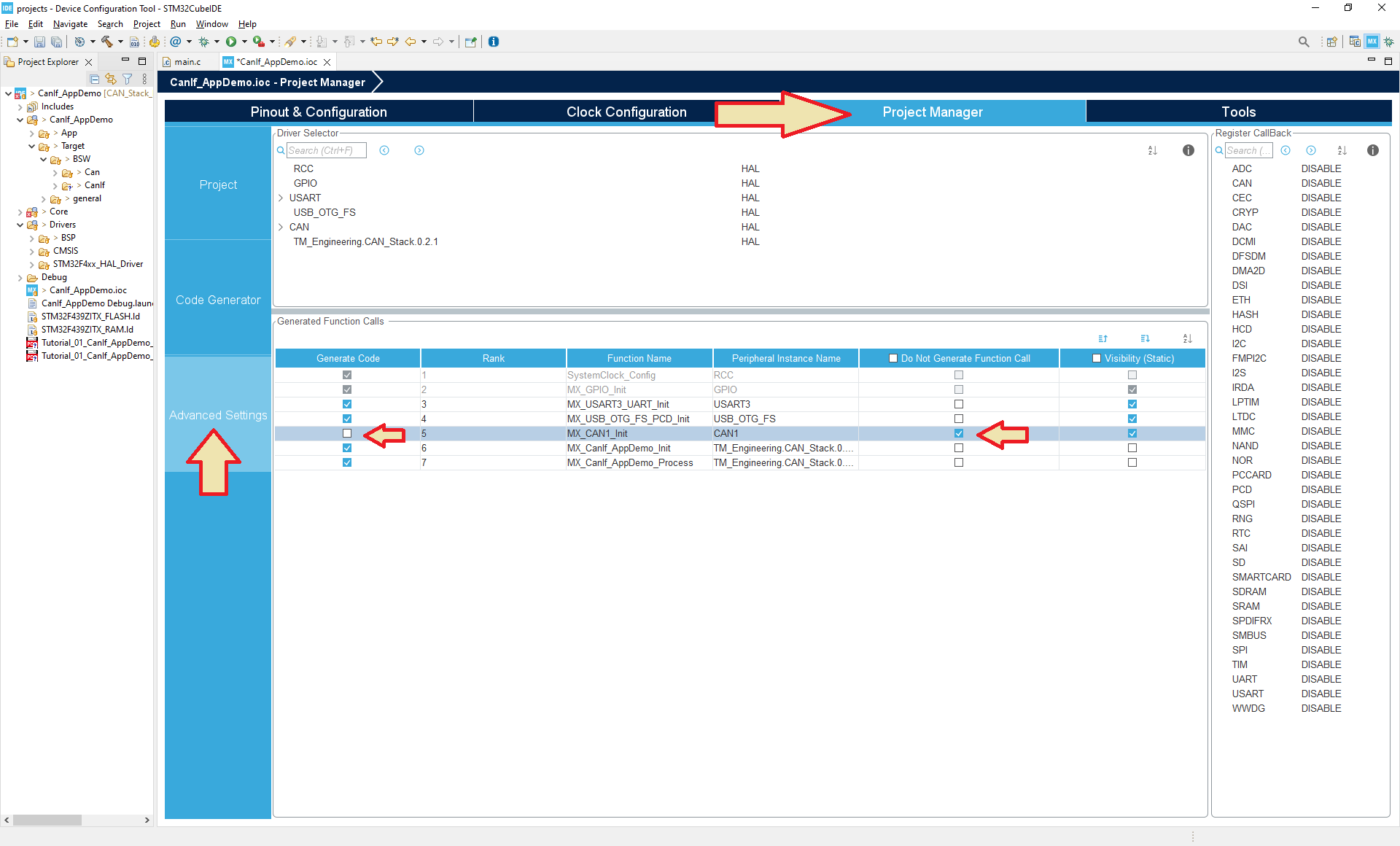Expand the Includes node in Project Explorer
This screenshot has height=846, width=1400.
[20, 106]
